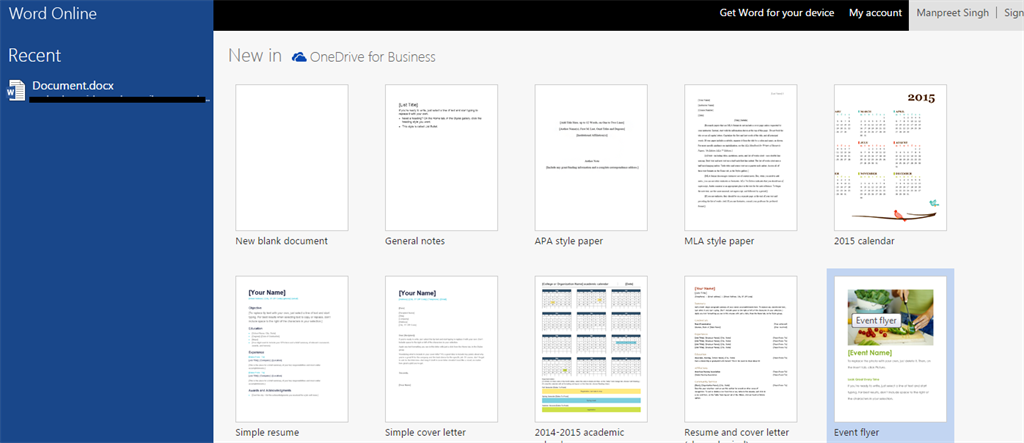Click the 'MLA style paper' label
Screen dimensions: 1024x443
(719, 241)
